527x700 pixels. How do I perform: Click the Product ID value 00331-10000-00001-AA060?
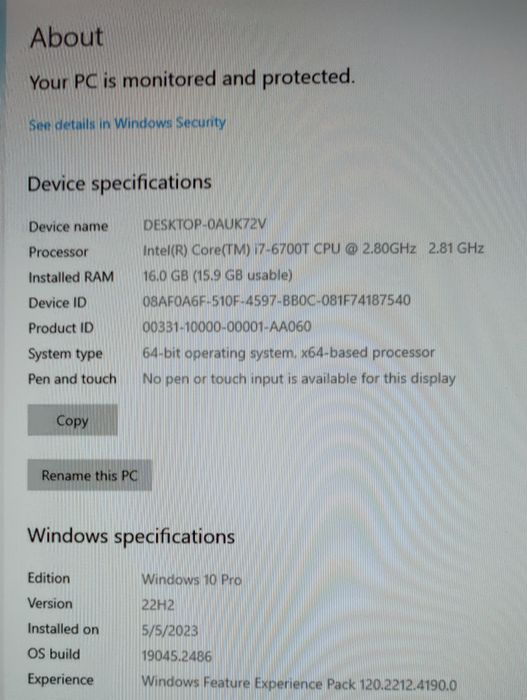227,327
